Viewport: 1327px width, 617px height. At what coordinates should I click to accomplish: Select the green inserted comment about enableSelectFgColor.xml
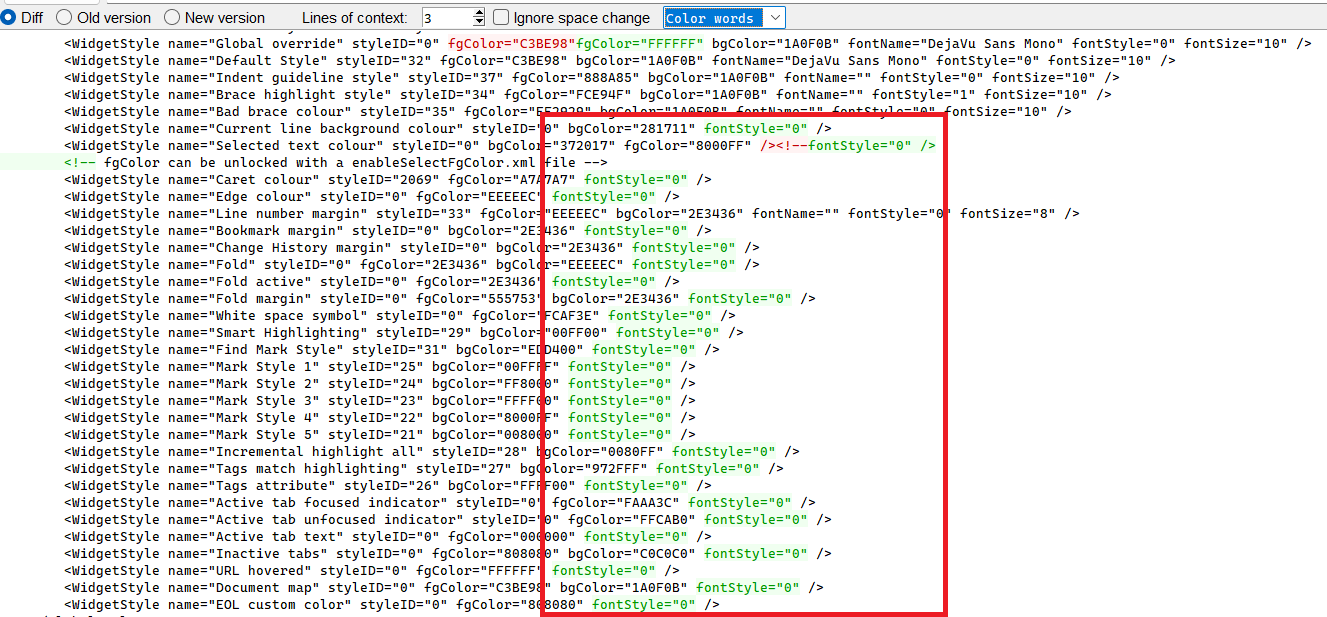[300, 162]
